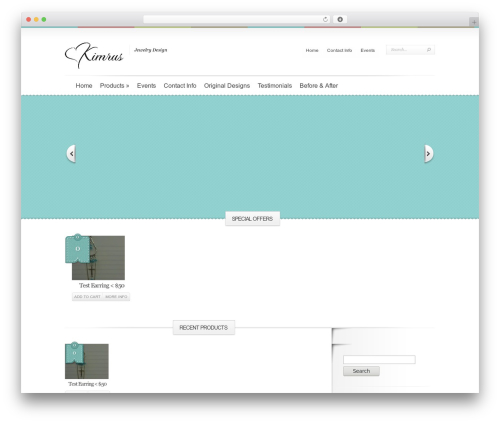Click the green maximize window dot
This screenshot has height=423, width=500.
(44, 19)
